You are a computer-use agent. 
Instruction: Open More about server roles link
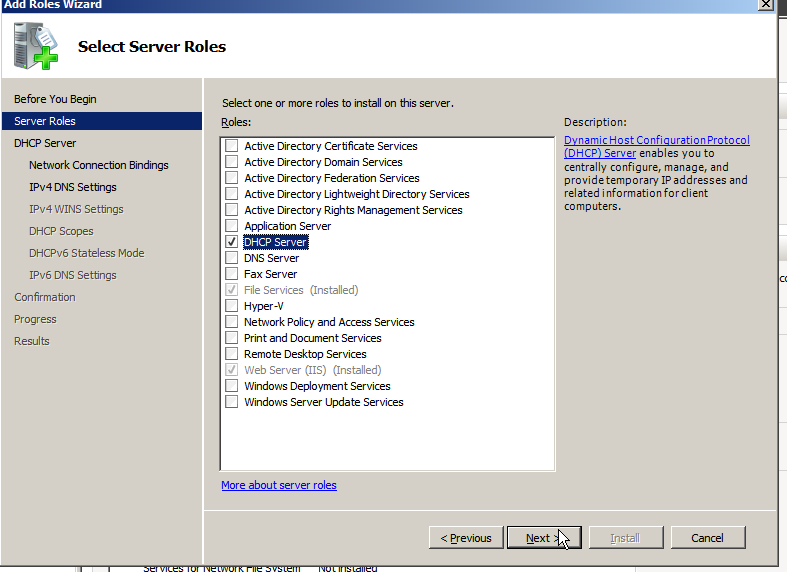pos(279,485)
